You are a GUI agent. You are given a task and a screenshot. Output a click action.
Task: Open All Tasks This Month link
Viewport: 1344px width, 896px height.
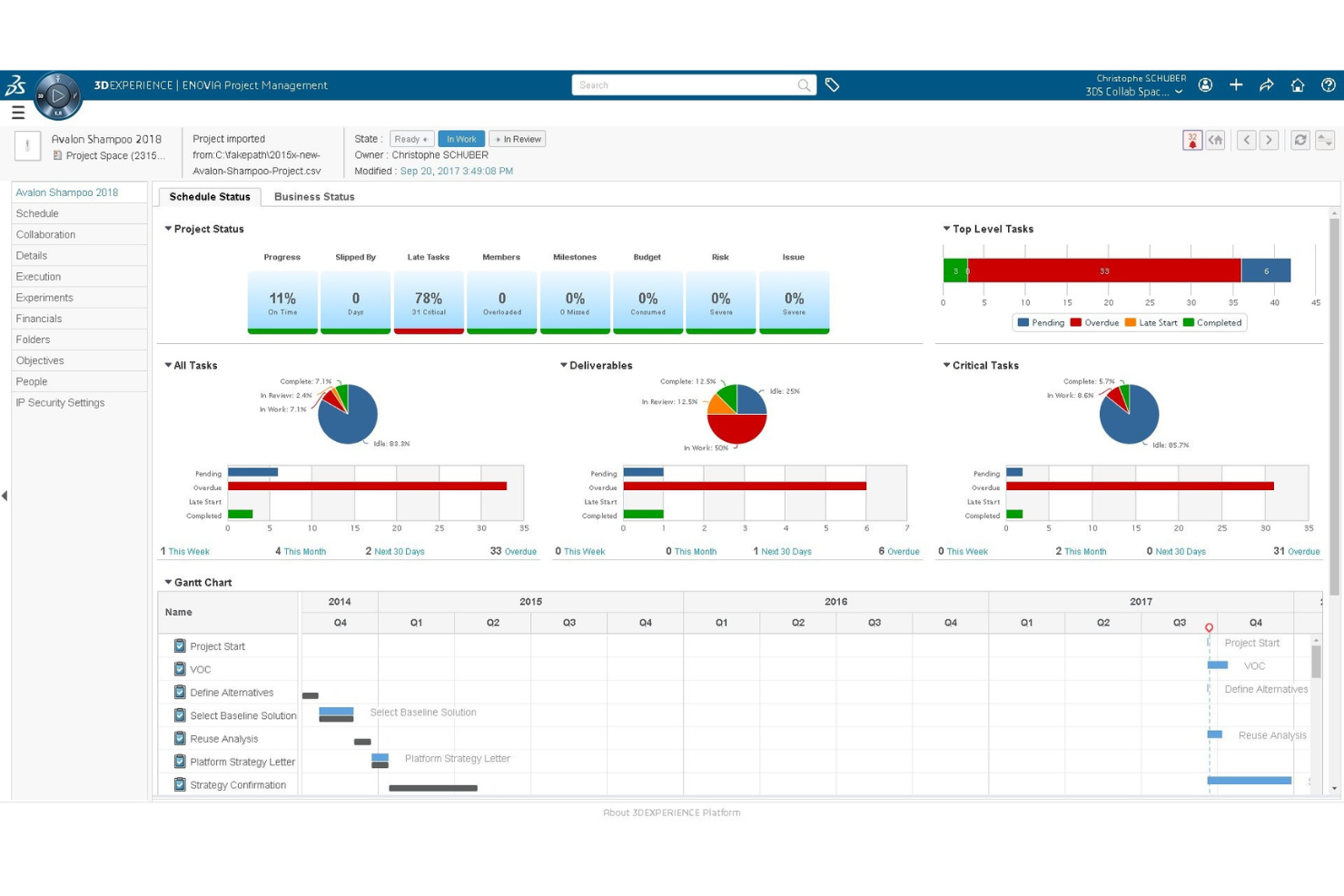[x=301, y=551]
